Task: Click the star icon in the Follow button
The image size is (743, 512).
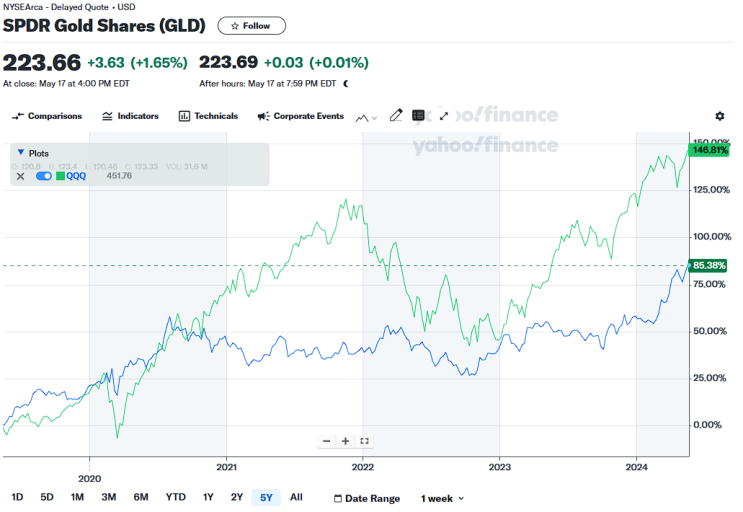Action: click(x=235, y=26)
